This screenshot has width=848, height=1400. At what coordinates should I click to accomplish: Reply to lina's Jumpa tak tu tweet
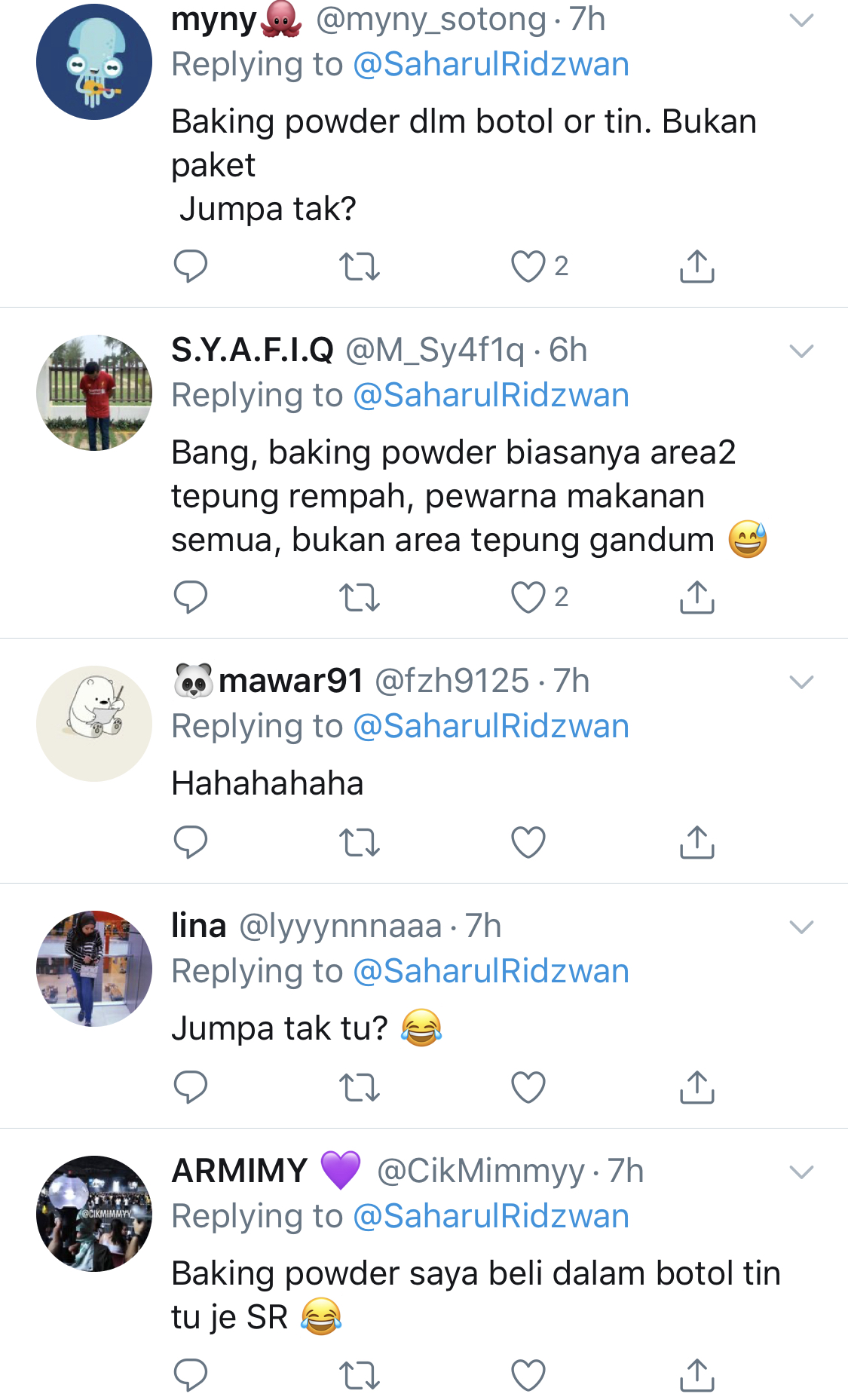(191, 1087)
